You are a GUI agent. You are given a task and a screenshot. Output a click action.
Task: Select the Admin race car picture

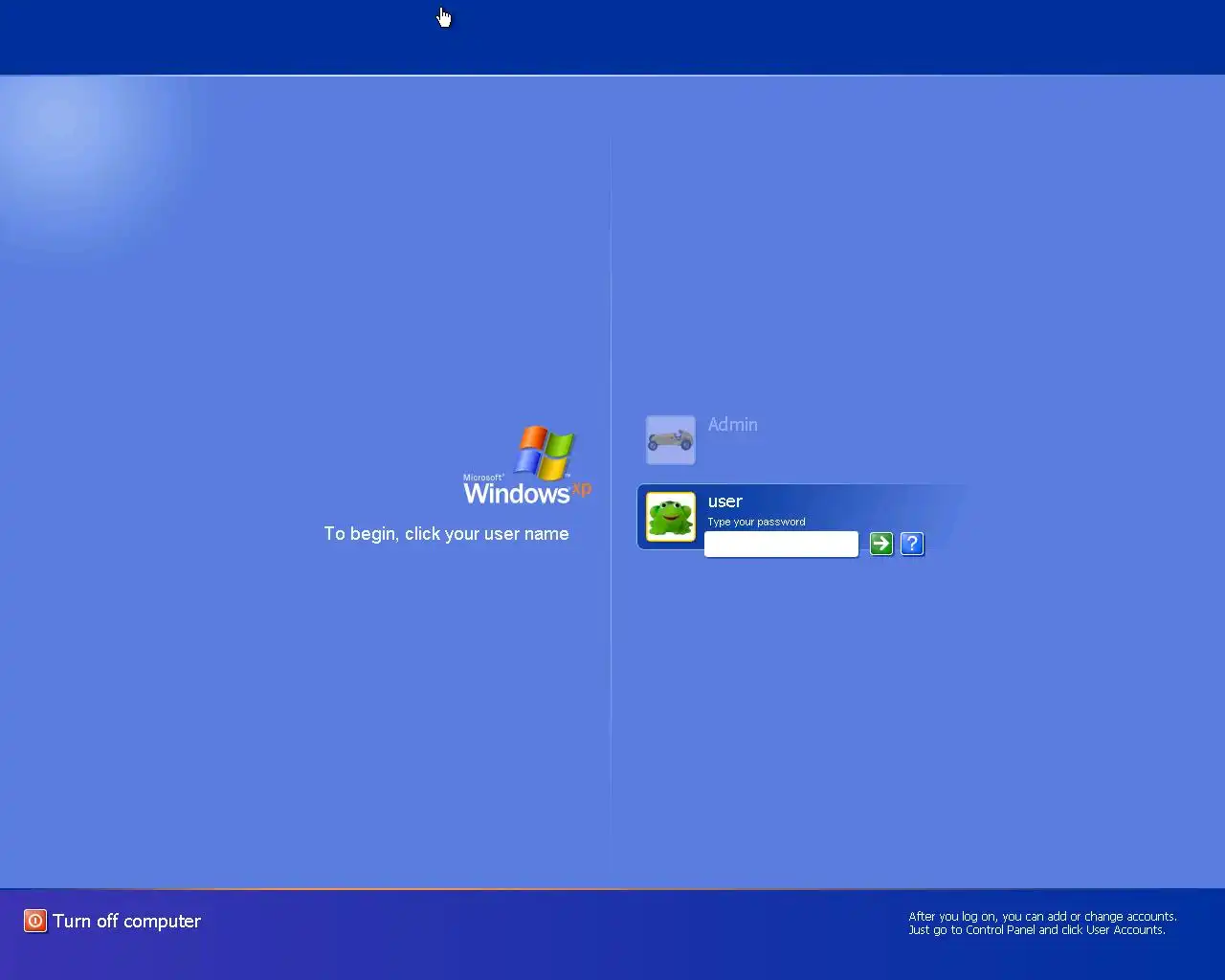[x=671, y=440]
